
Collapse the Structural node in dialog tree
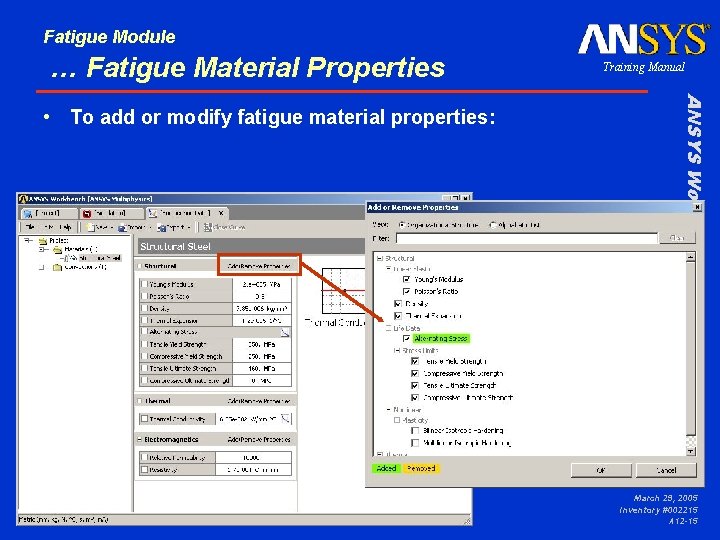[379, 259]
